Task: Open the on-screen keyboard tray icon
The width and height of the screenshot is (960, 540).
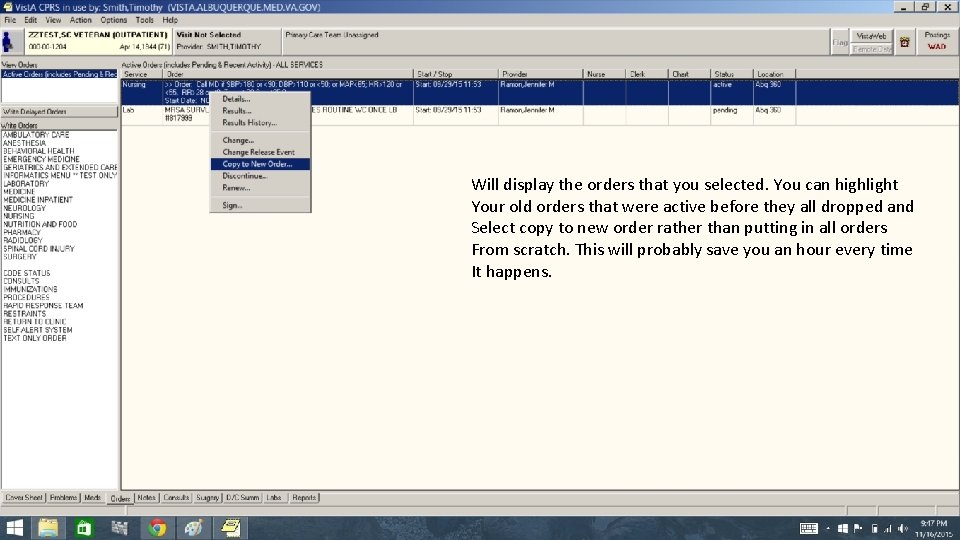Action: tap(809, 528)
